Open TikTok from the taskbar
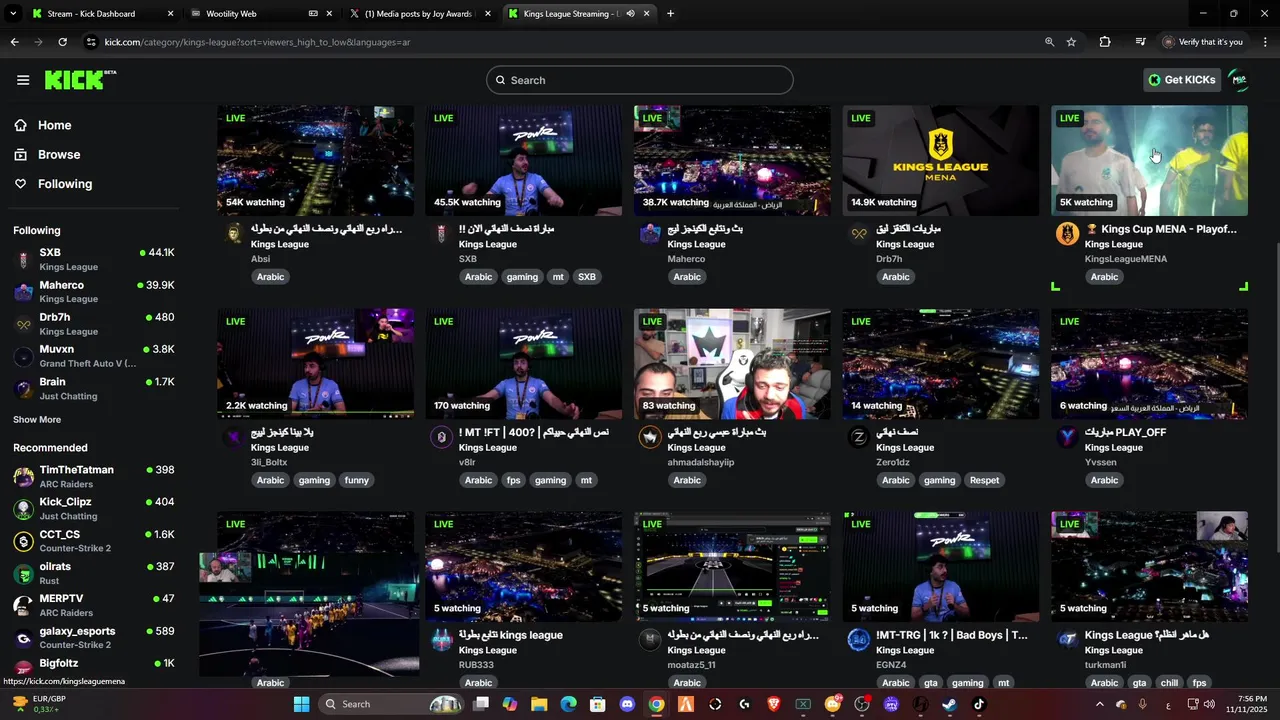Image resolution: width=1280 pixels, height=720 pixels. (x=979, y=704)
